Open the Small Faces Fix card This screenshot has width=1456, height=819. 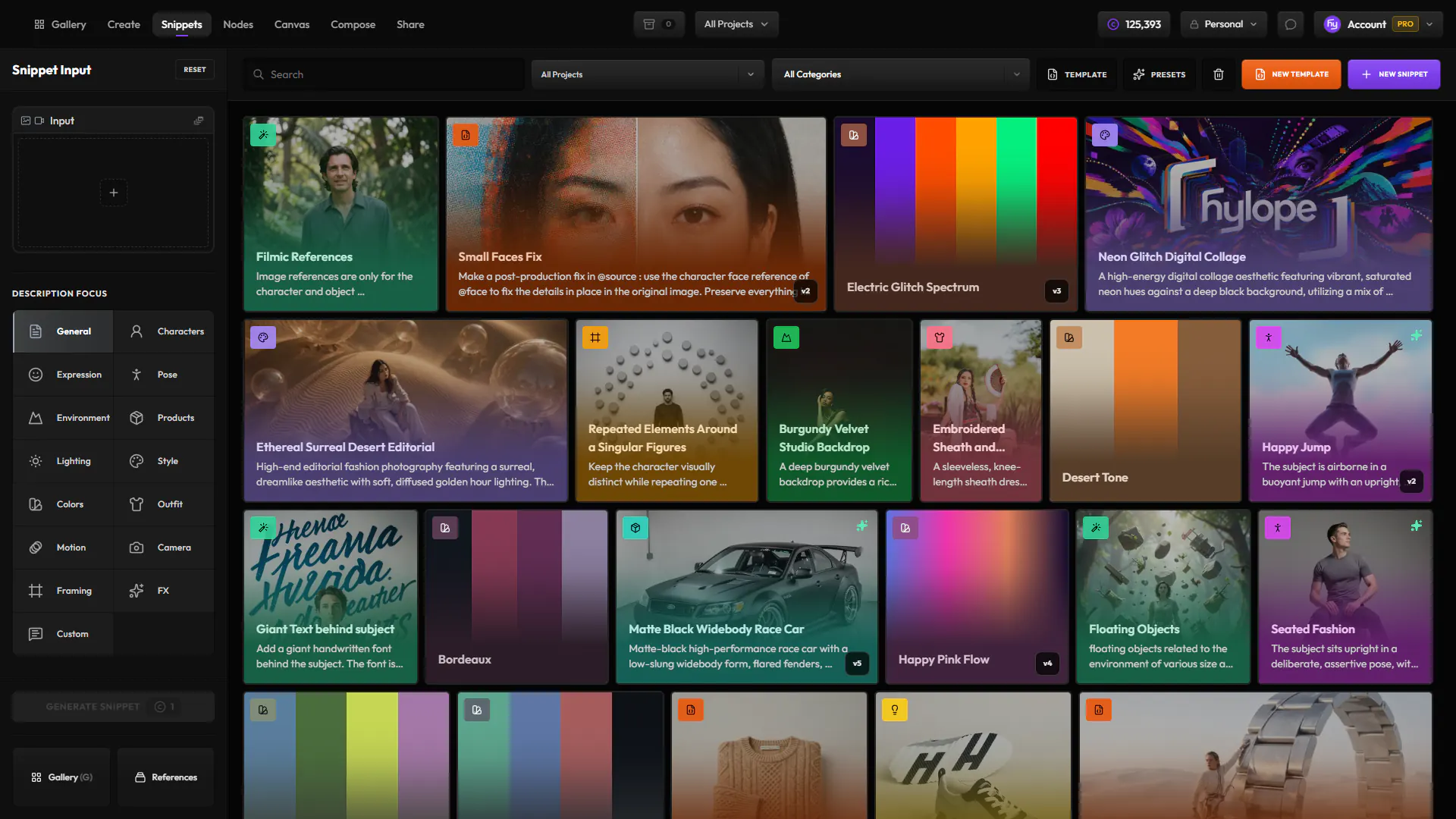click(635, 214)
